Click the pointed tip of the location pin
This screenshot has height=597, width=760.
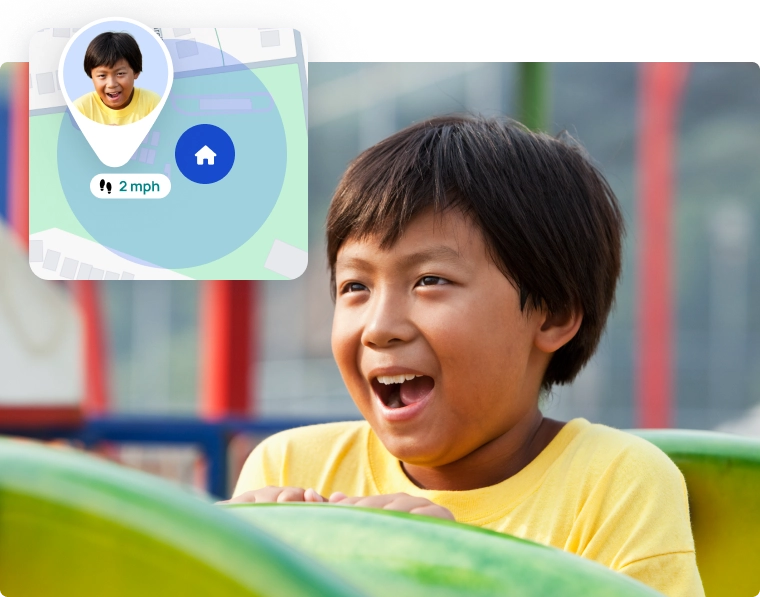115,160
